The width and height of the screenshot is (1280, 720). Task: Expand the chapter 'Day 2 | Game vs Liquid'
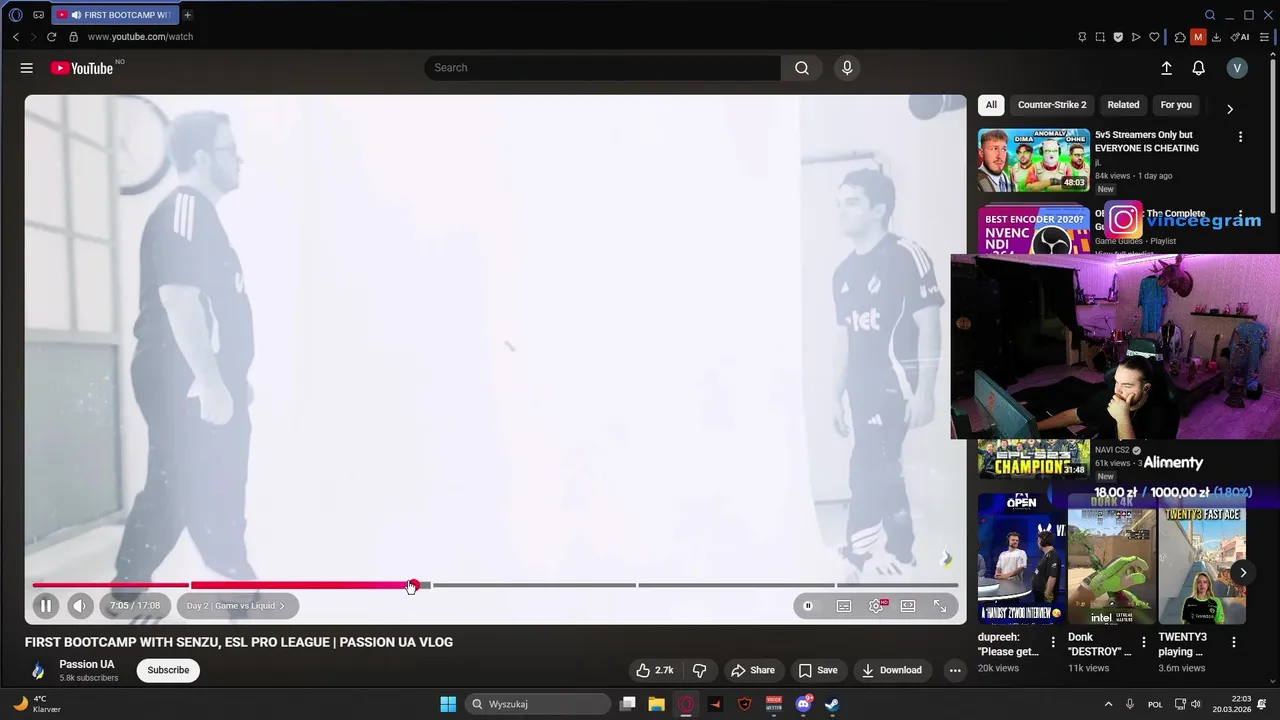click(236, 606)
